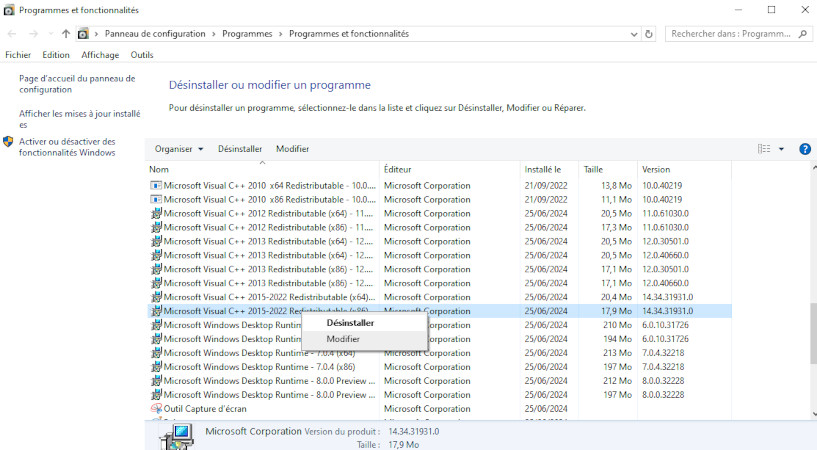
Task: Click the icon of Visual C++ 2010 x86 row
Action: [156, 199]
